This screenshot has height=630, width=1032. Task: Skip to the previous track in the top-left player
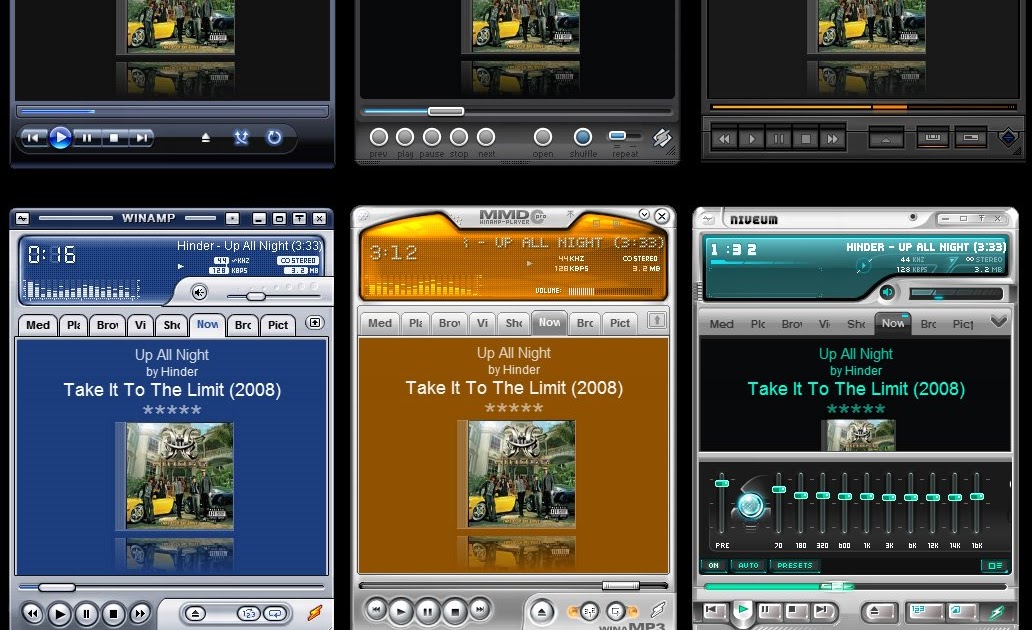(33, 138)
